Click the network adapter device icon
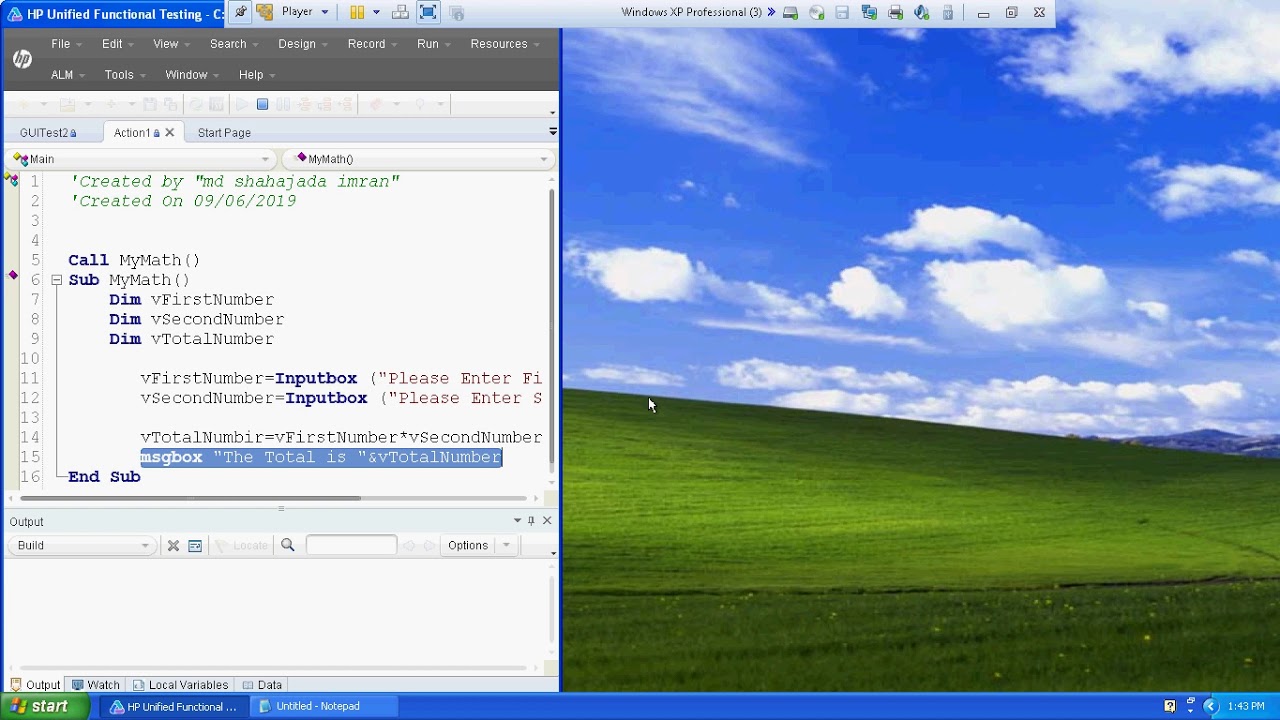This screenshot has height=720, width=1280. [869, 12]
